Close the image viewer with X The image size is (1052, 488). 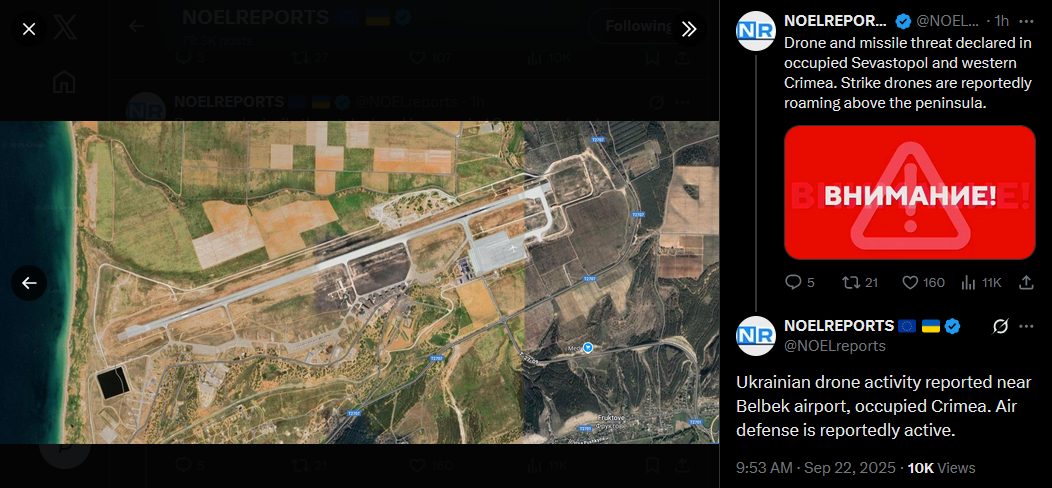29,30
